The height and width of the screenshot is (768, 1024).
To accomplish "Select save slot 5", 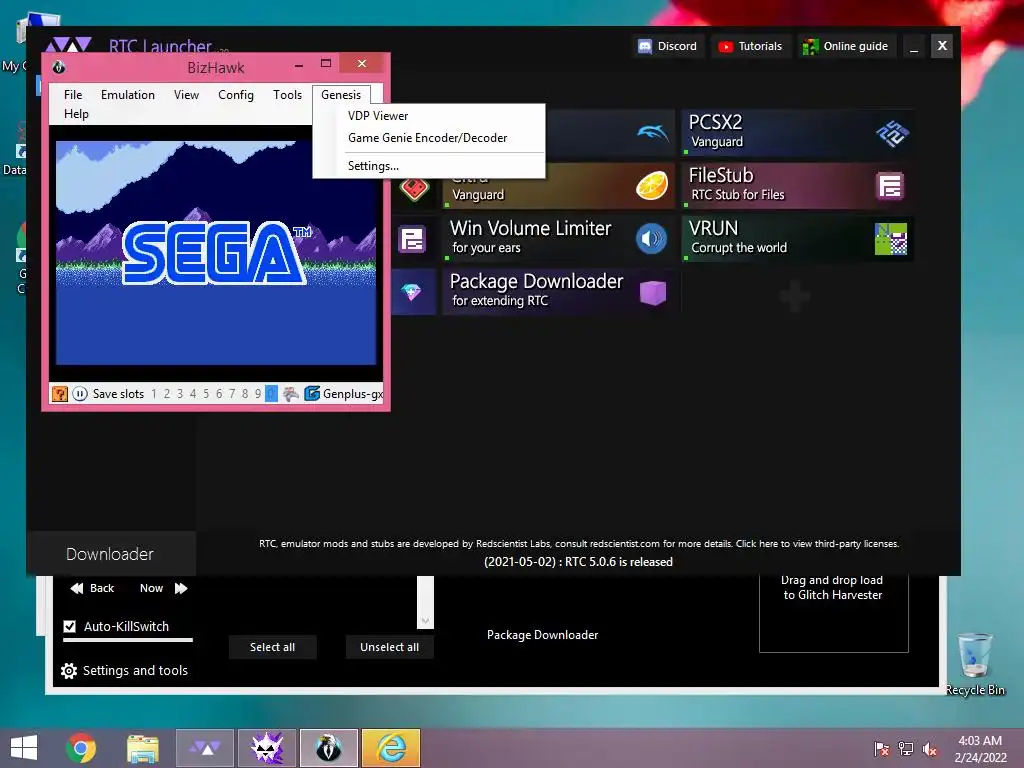I will click(206, 394).
